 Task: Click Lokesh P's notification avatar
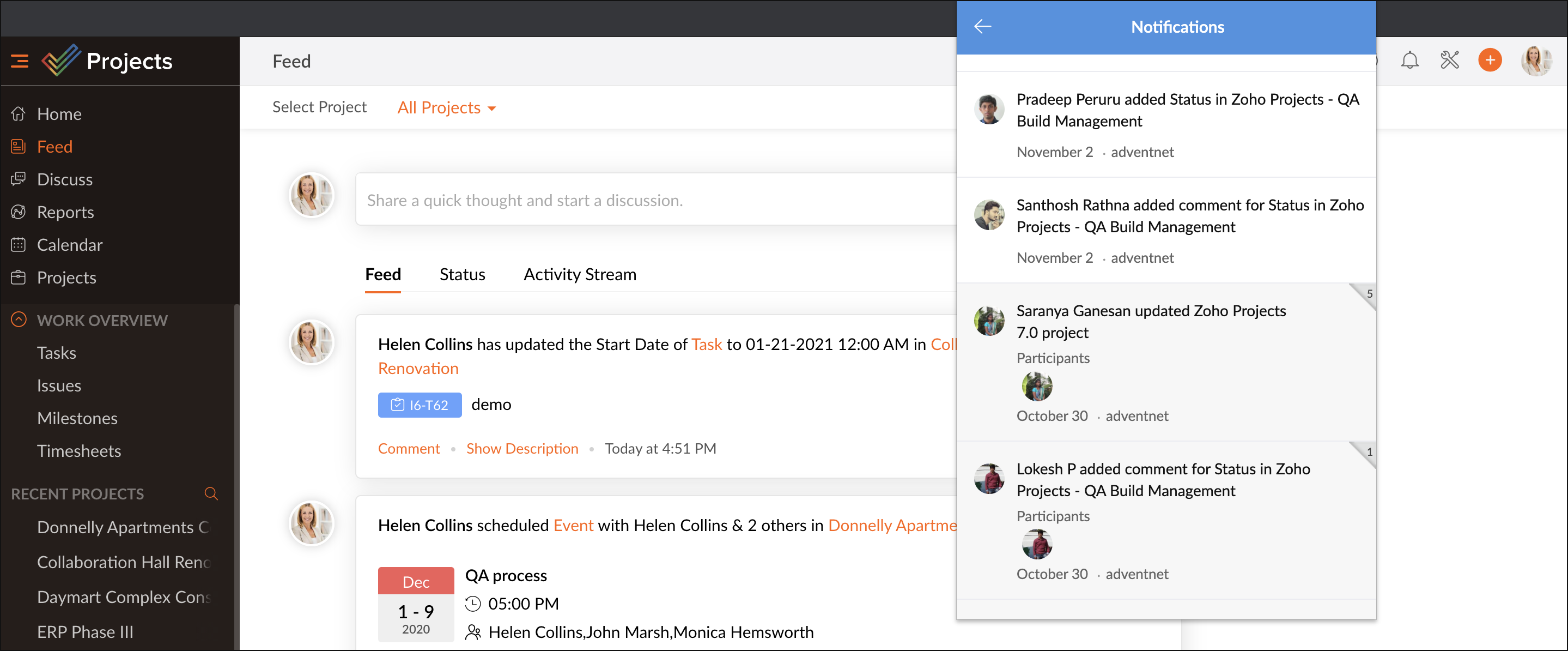988,479
